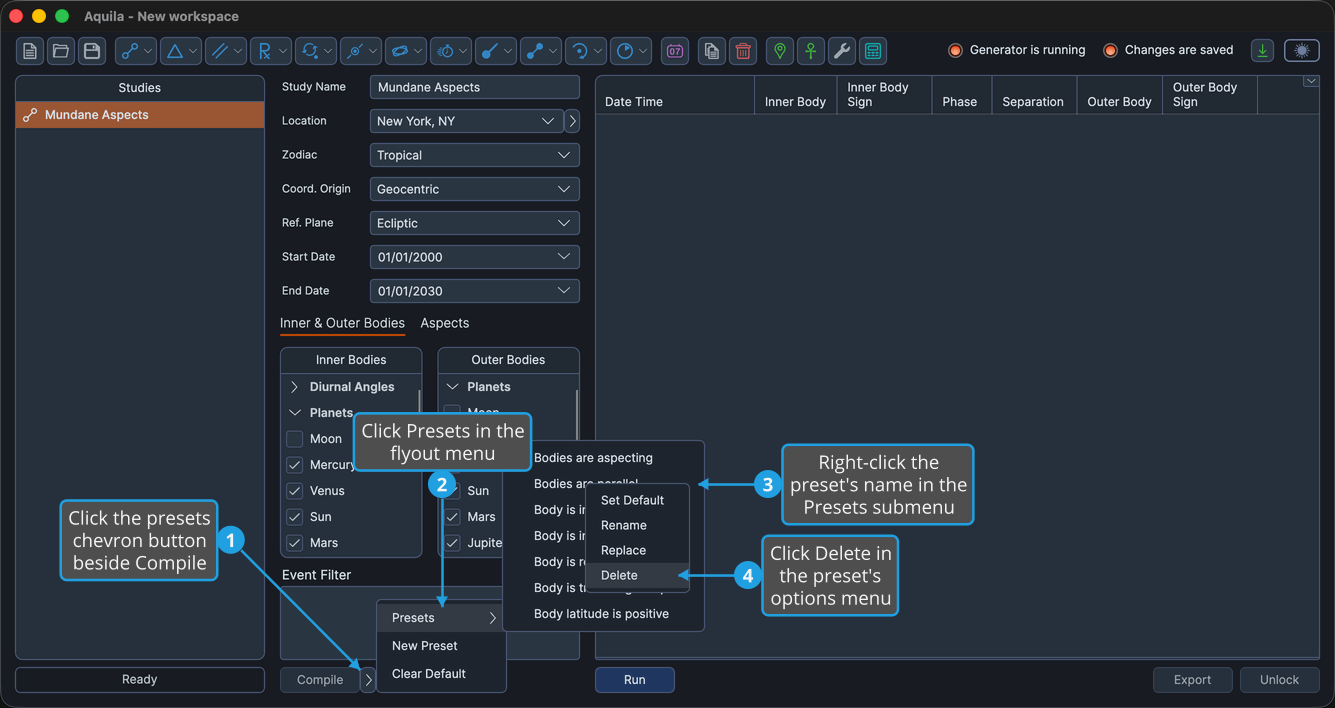
Task: Duplicate study with copy icon
Action: point(712,51)
